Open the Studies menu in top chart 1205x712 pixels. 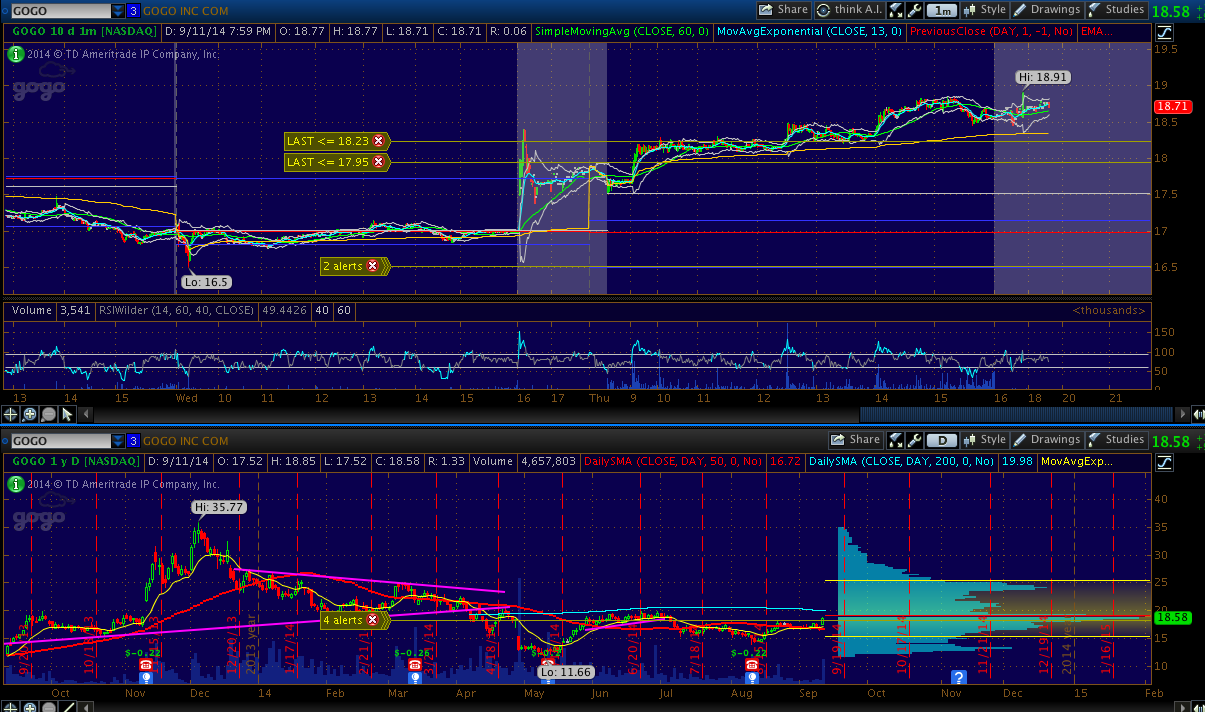tap(1116, 10)
